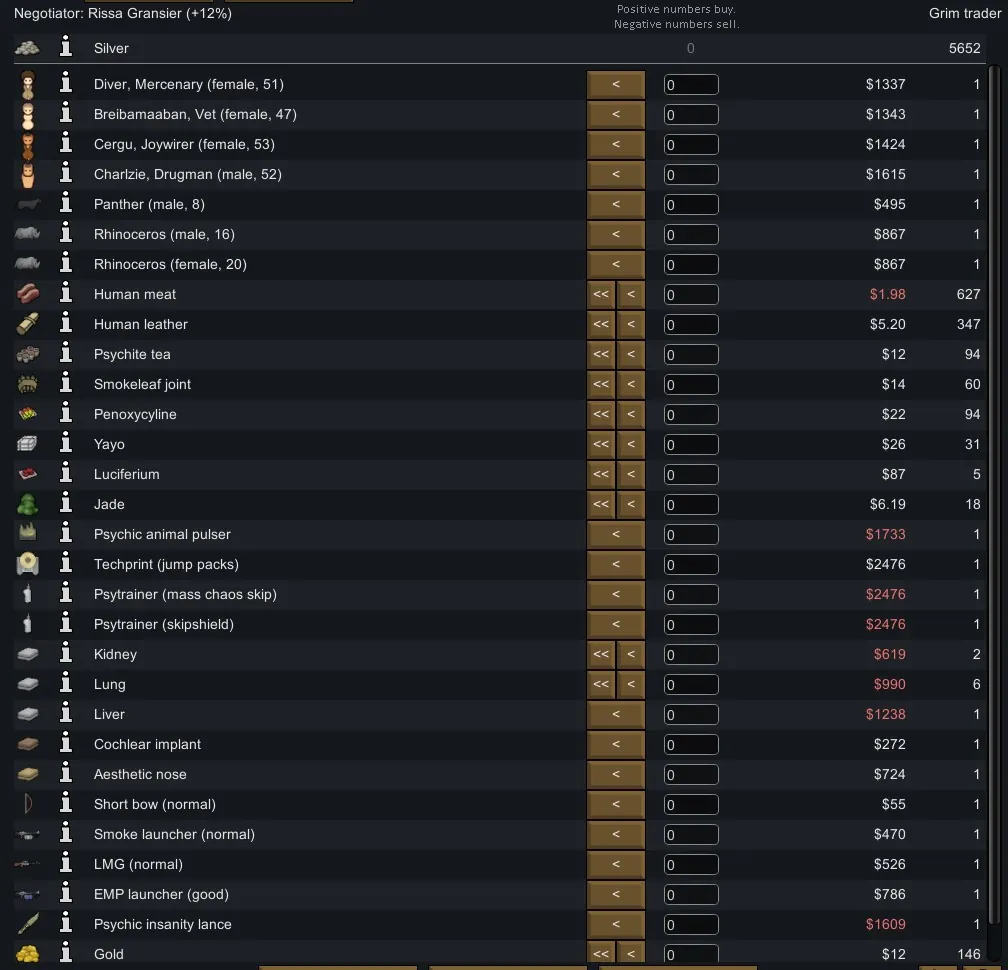Buy all Human leather with double-arrow

601,324
